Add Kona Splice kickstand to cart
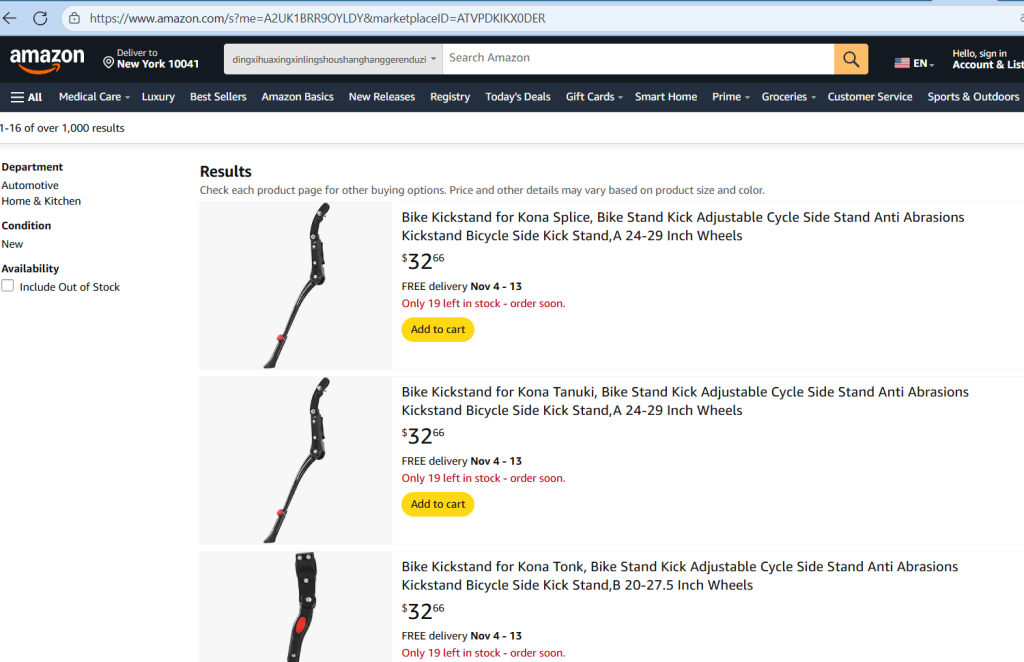This screenshot has width=1024, height=662. coord(438,329)
